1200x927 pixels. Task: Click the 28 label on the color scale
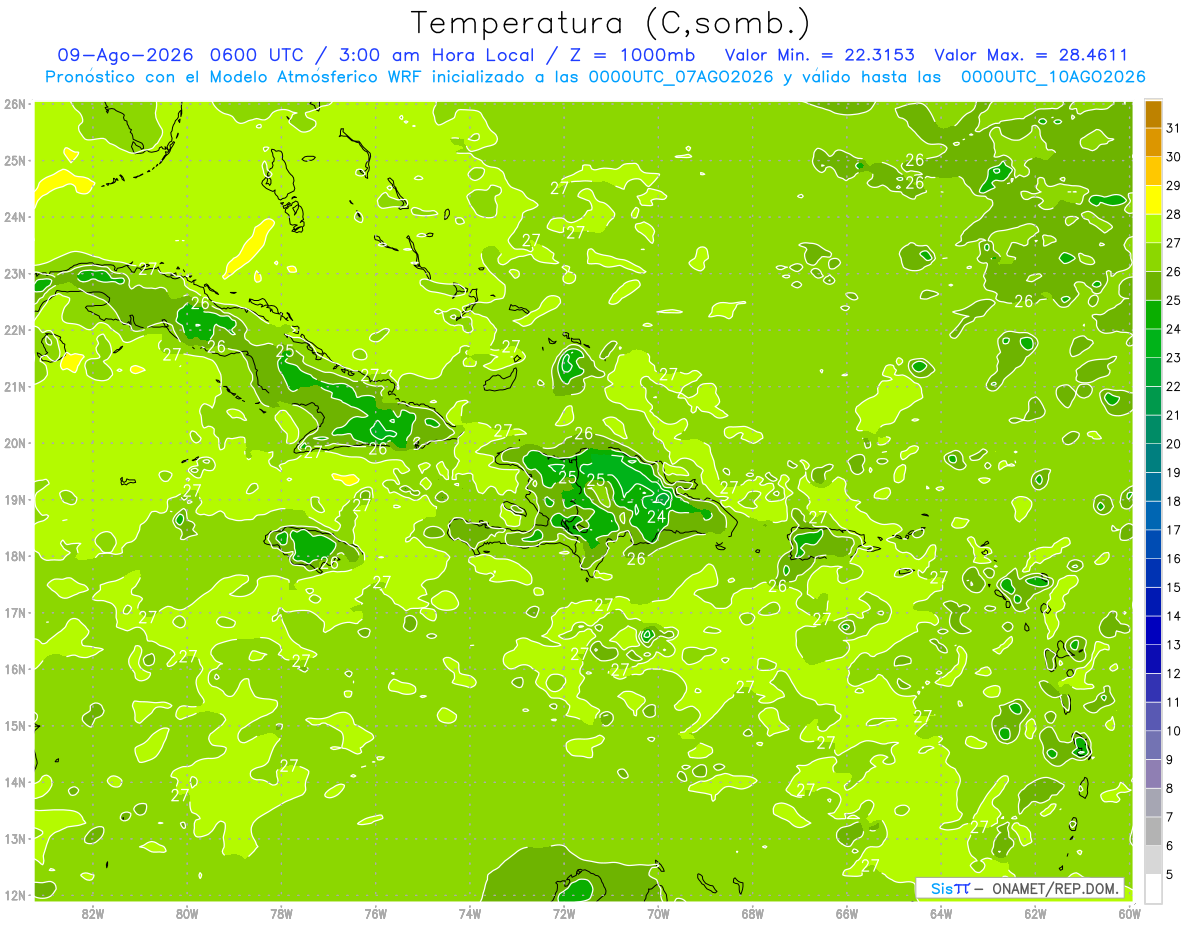pyautogui.click(x=1174, y=214)
